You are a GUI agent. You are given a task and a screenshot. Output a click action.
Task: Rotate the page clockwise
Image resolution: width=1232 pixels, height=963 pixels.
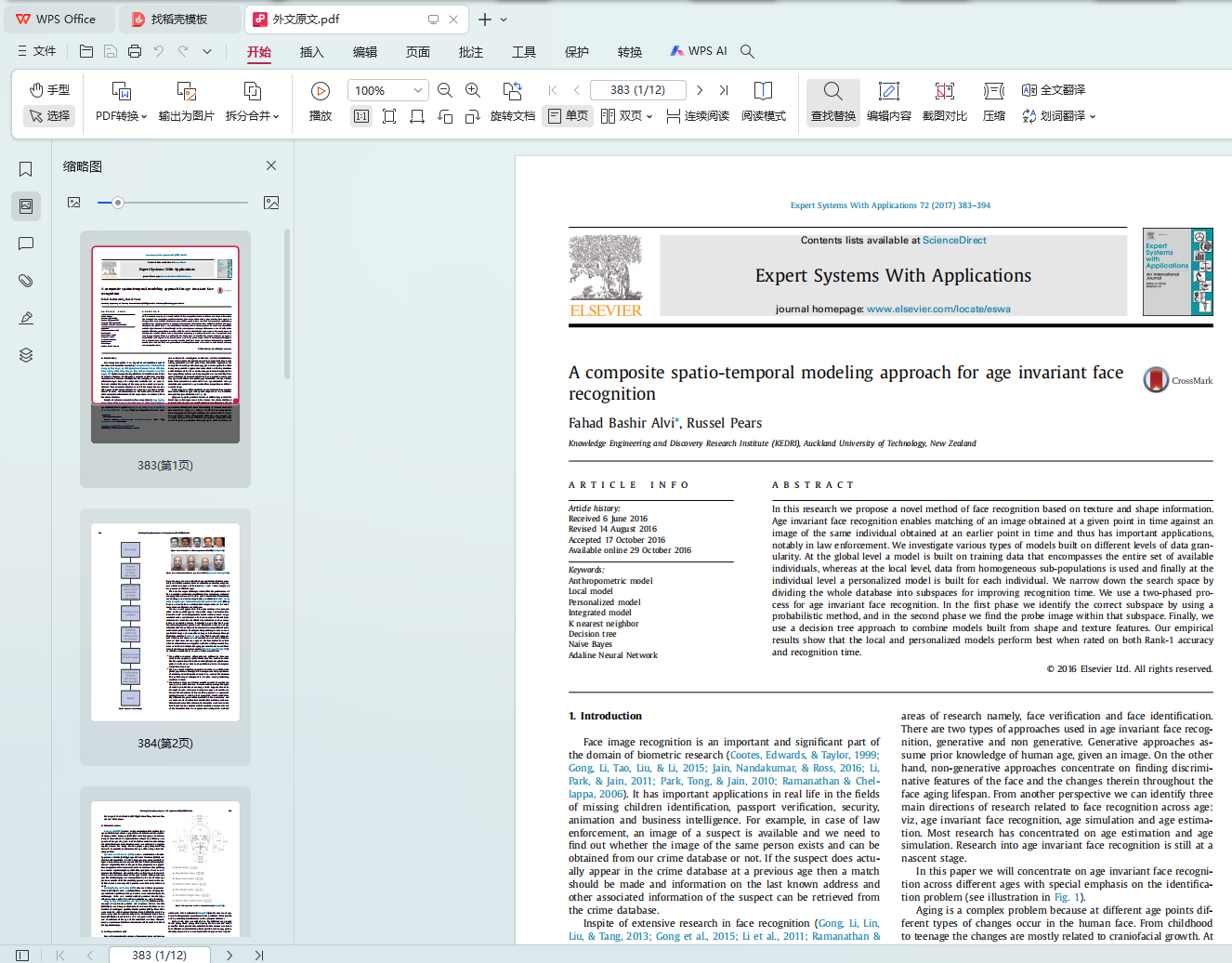473,116
